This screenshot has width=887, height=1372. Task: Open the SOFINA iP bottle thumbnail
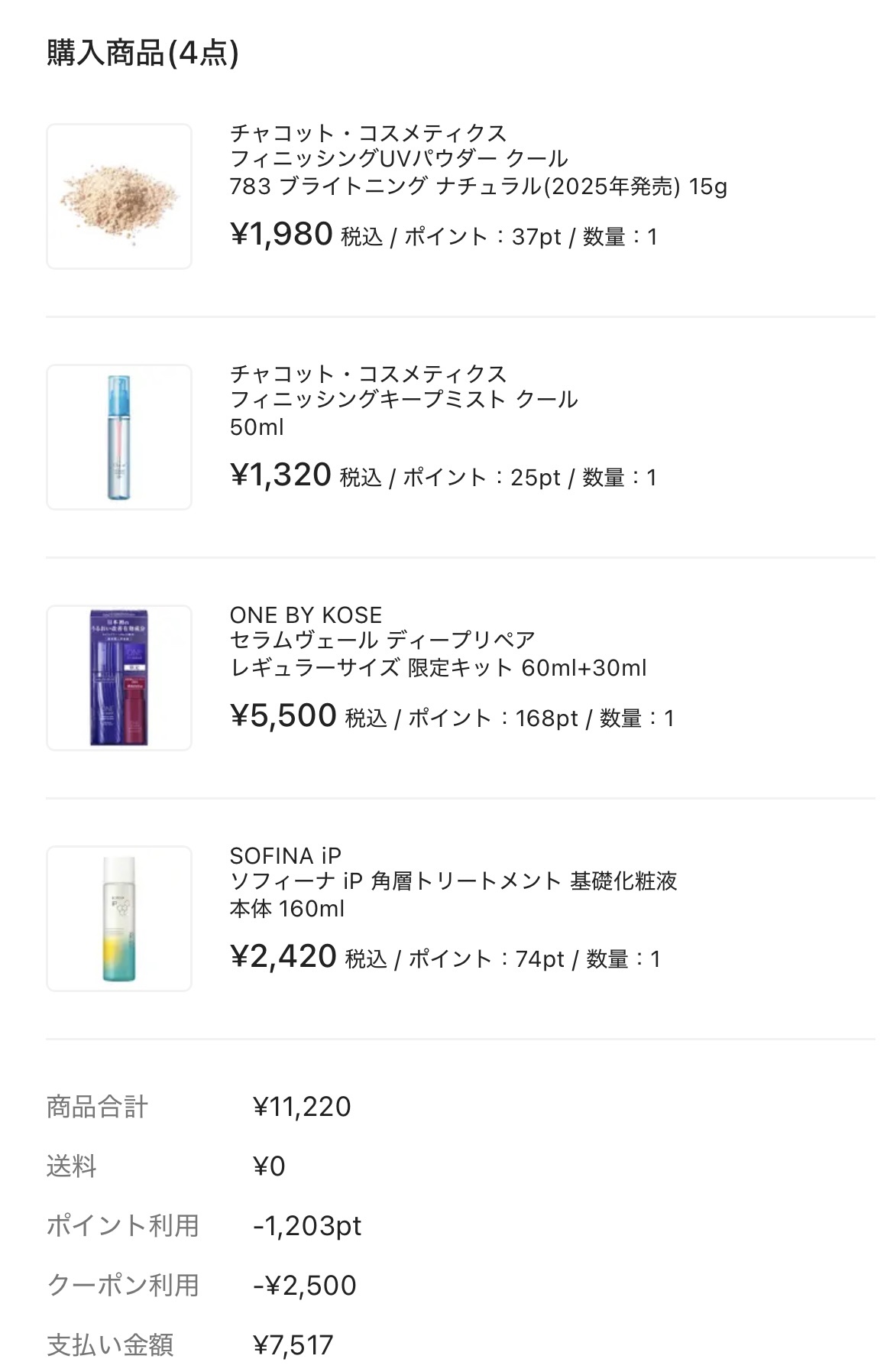coord(119,919)
